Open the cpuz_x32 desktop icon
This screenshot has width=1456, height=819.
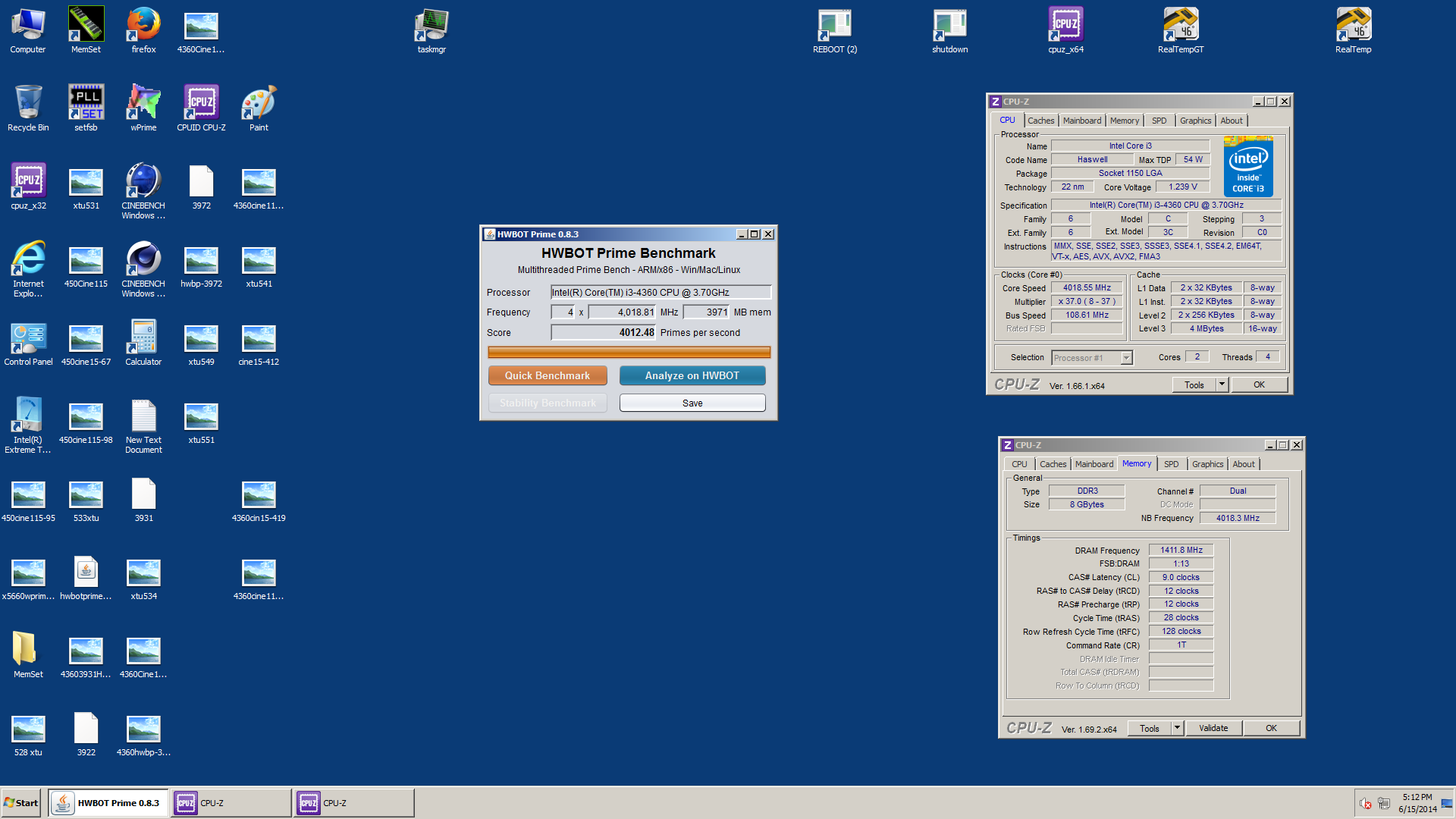(28, 187)
